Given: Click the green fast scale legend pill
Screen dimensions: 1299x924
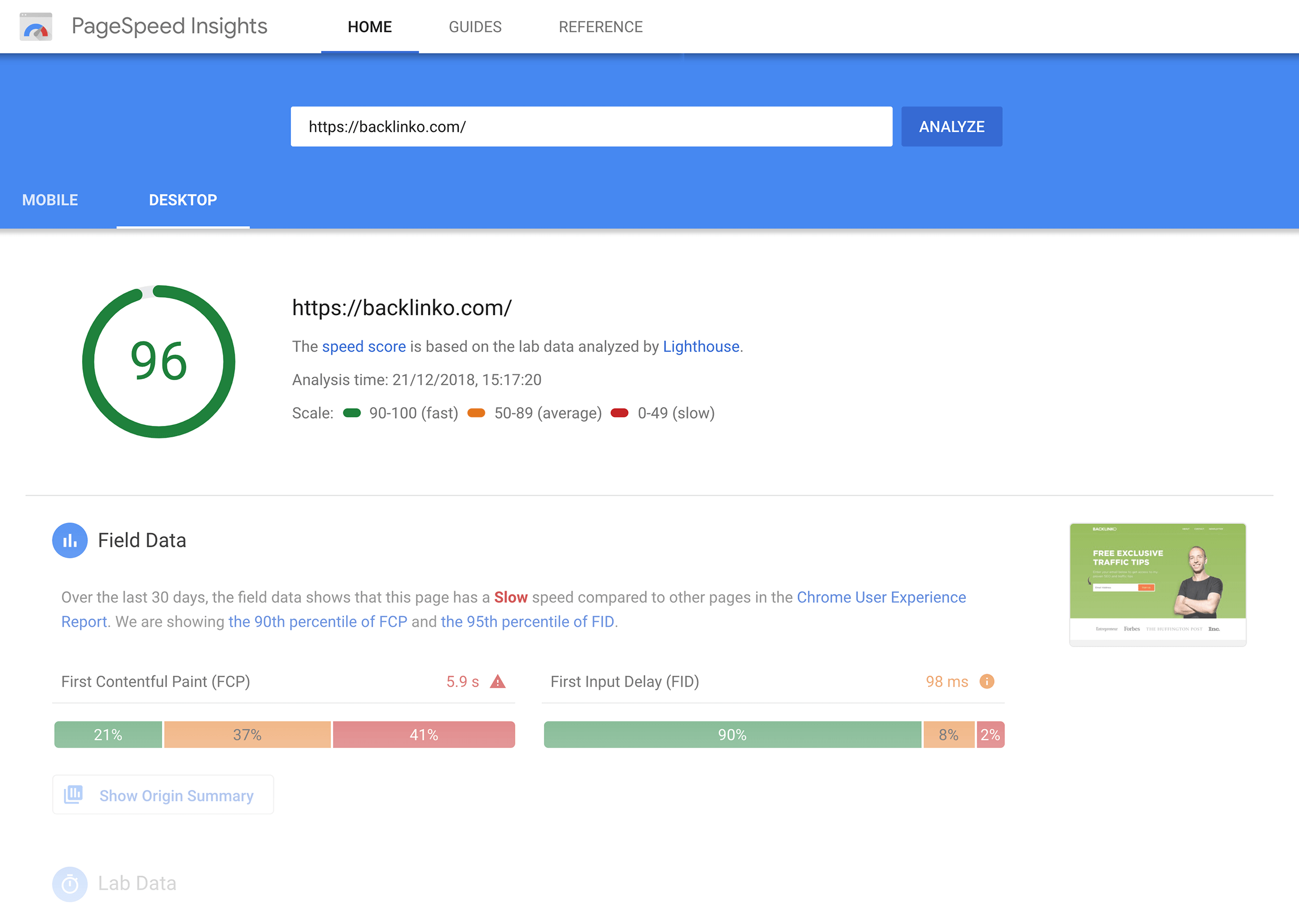Looking at the screenshot, I should [352, 413].
